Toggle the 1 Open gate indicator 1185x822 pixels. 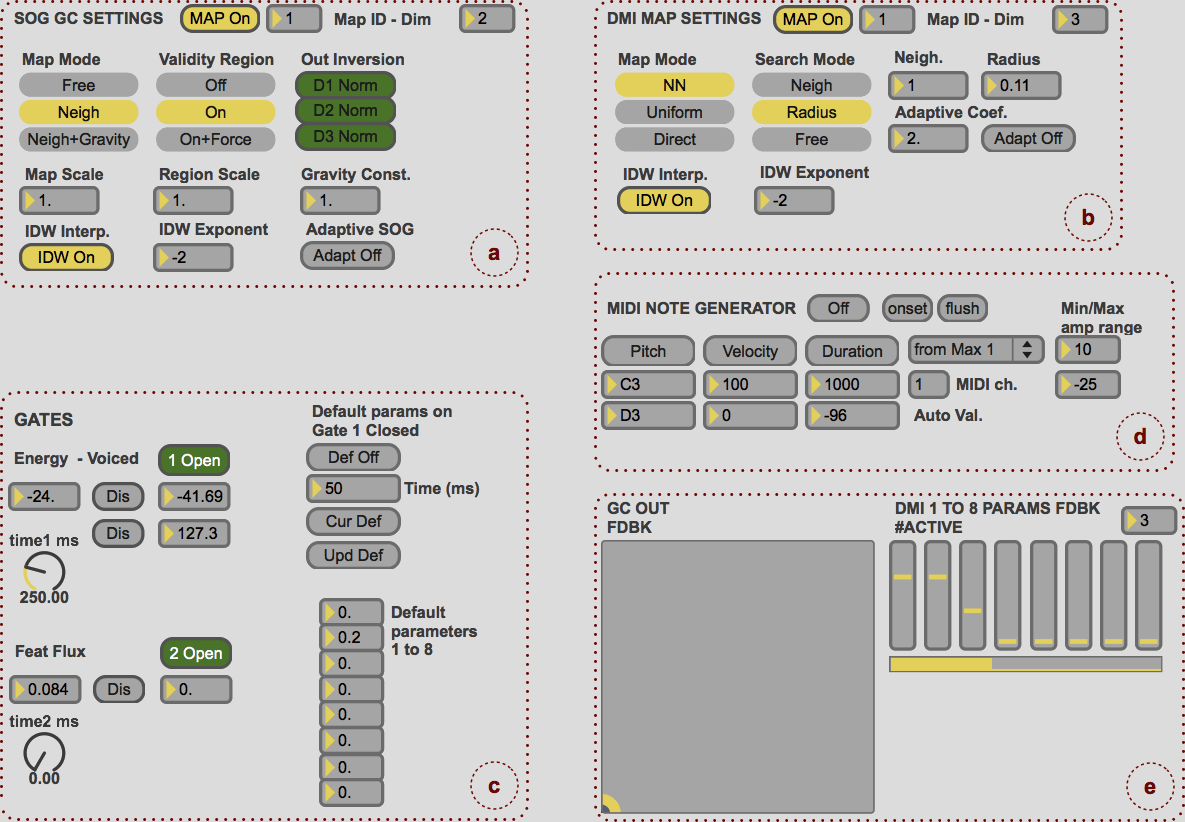(194, 460)
